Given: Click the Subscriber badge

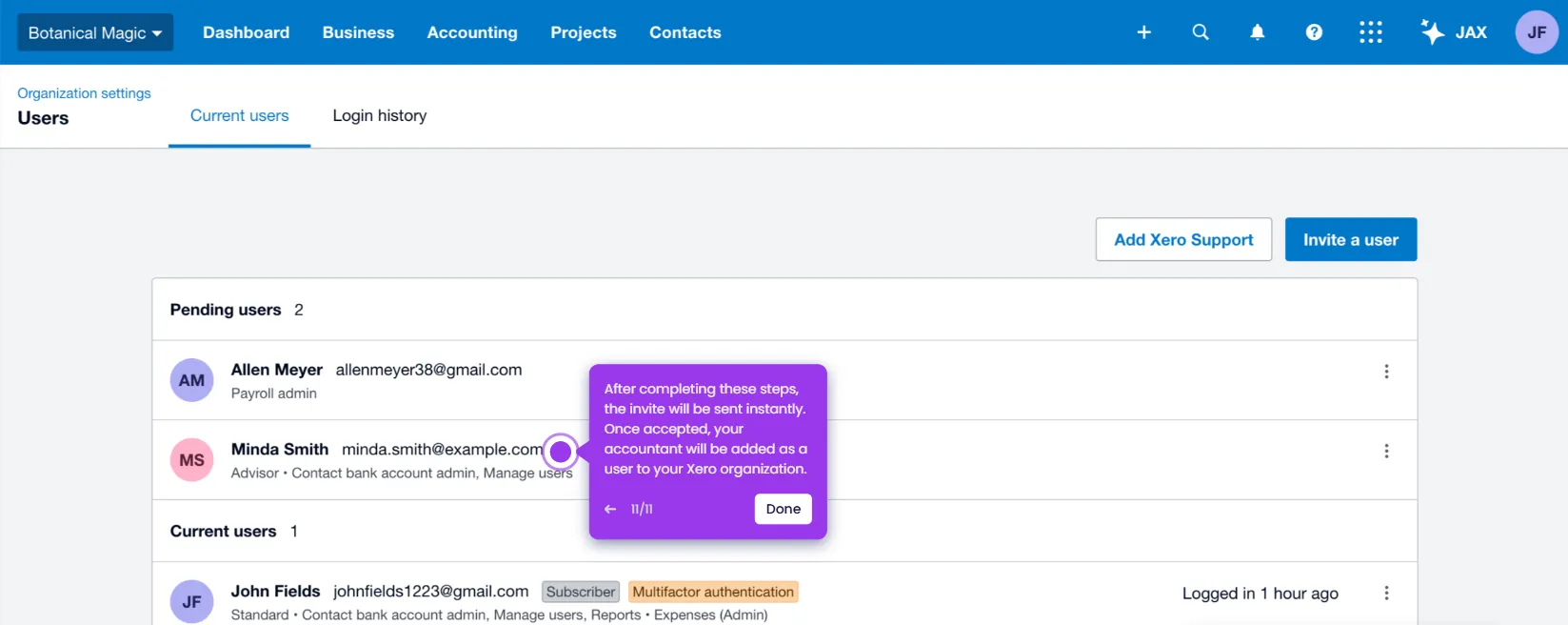Looking at the screenshot, I should [x=581, y=592].
